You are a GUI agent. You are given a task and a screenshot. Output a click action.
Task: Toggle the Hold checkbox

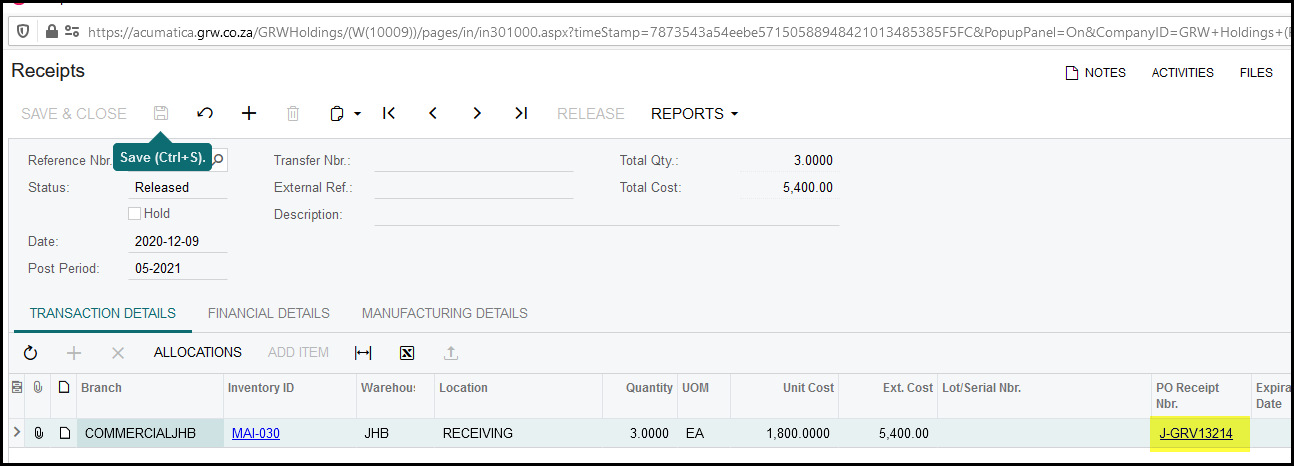(134, 213)
